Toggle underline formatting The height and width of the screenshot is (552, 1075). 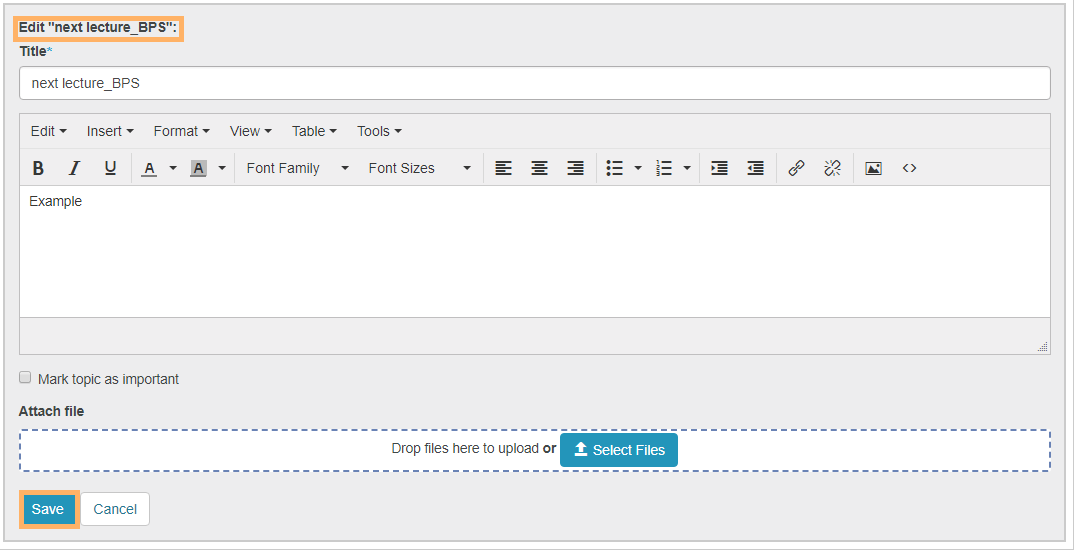[110, 168]
